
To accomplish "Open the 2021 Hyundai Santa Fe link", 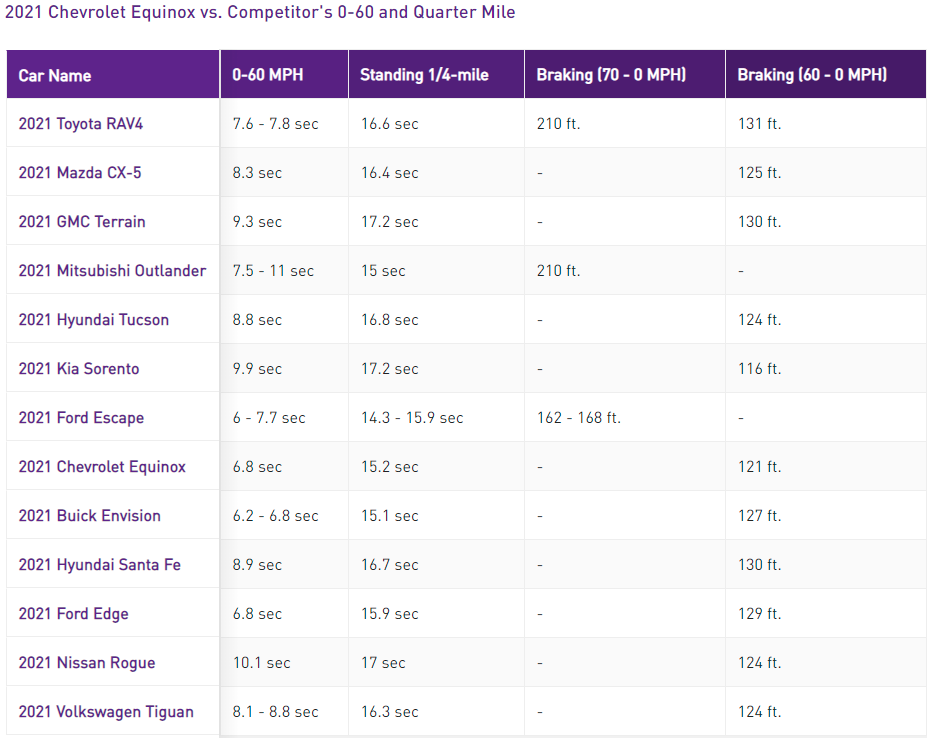I will coord(100,565).
